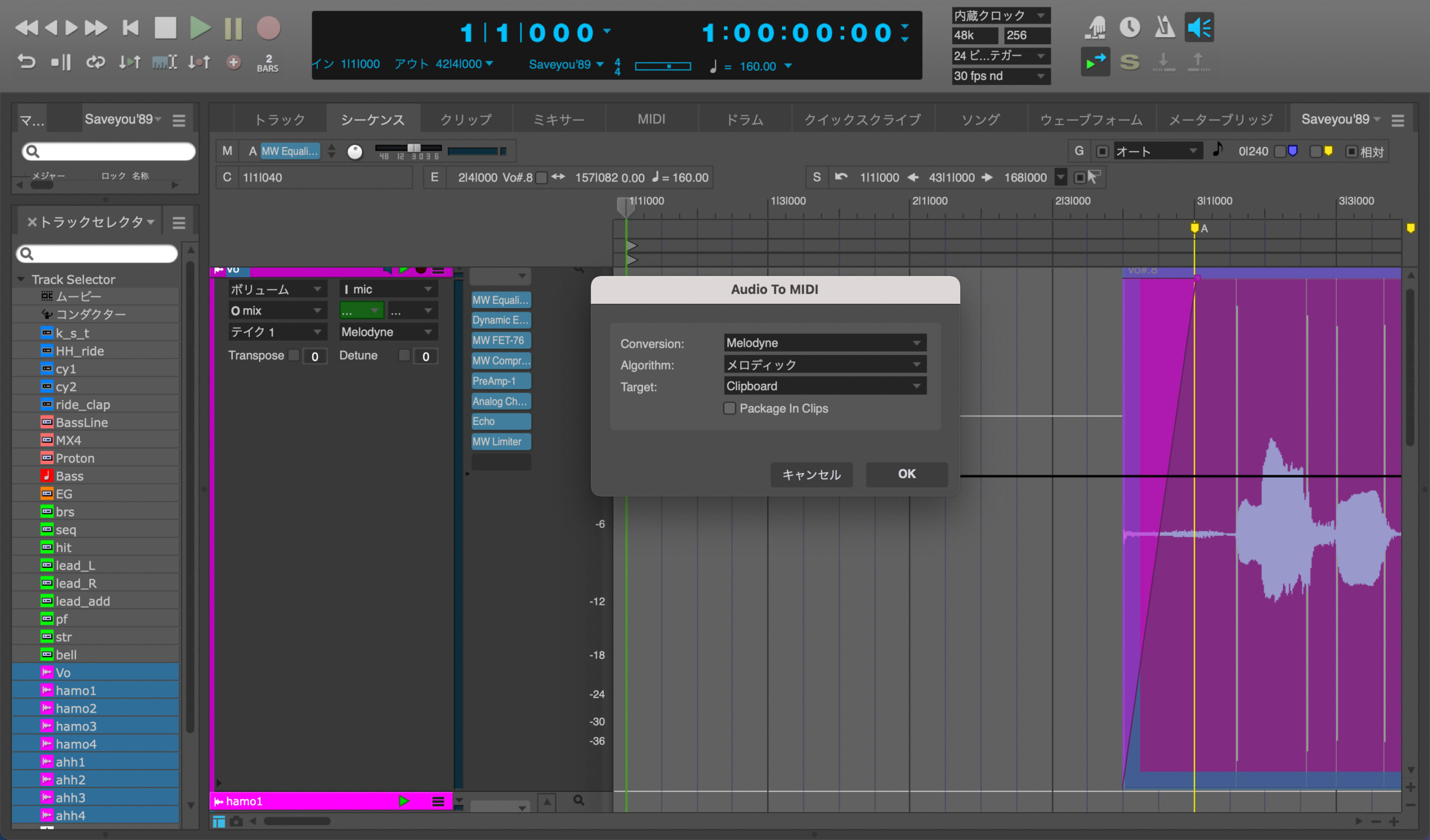This screenshot has height=840, width=1430.
Task: Click the Undo arrow icon
Action: pyautogui.click(x=26, y=61)
